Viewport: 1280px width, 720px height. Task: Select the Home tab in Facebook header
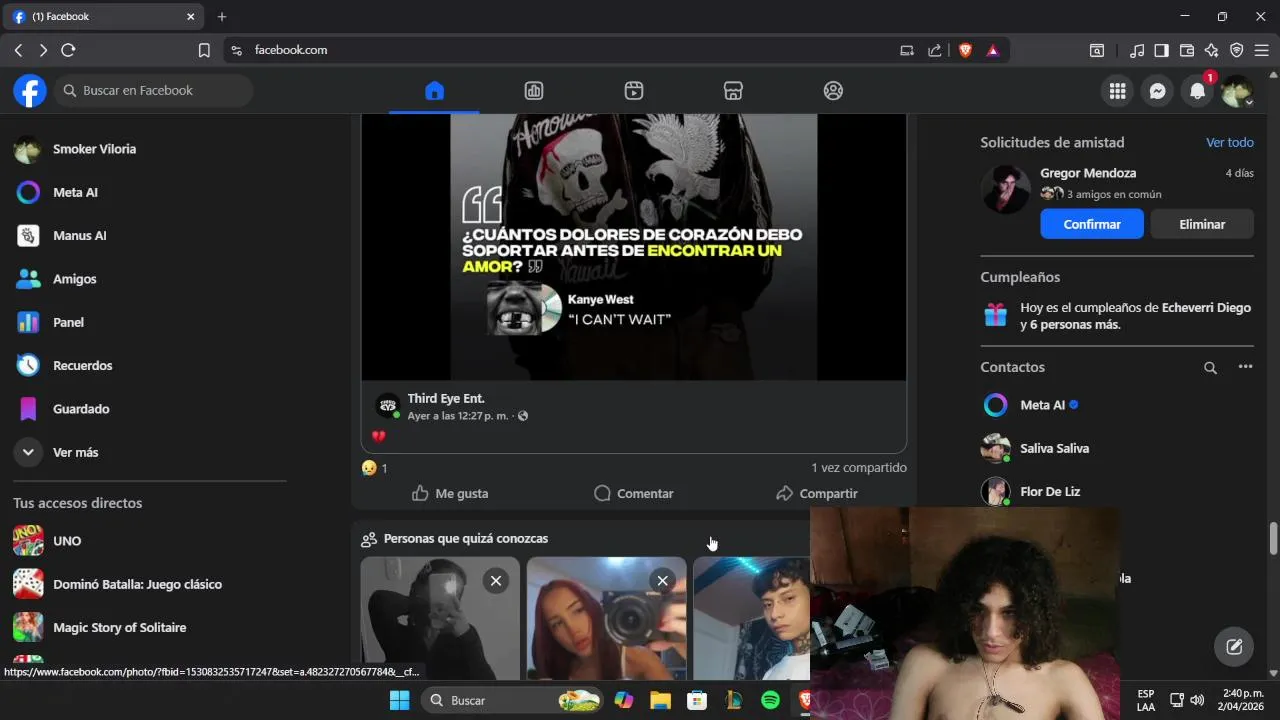pos(434,91)
